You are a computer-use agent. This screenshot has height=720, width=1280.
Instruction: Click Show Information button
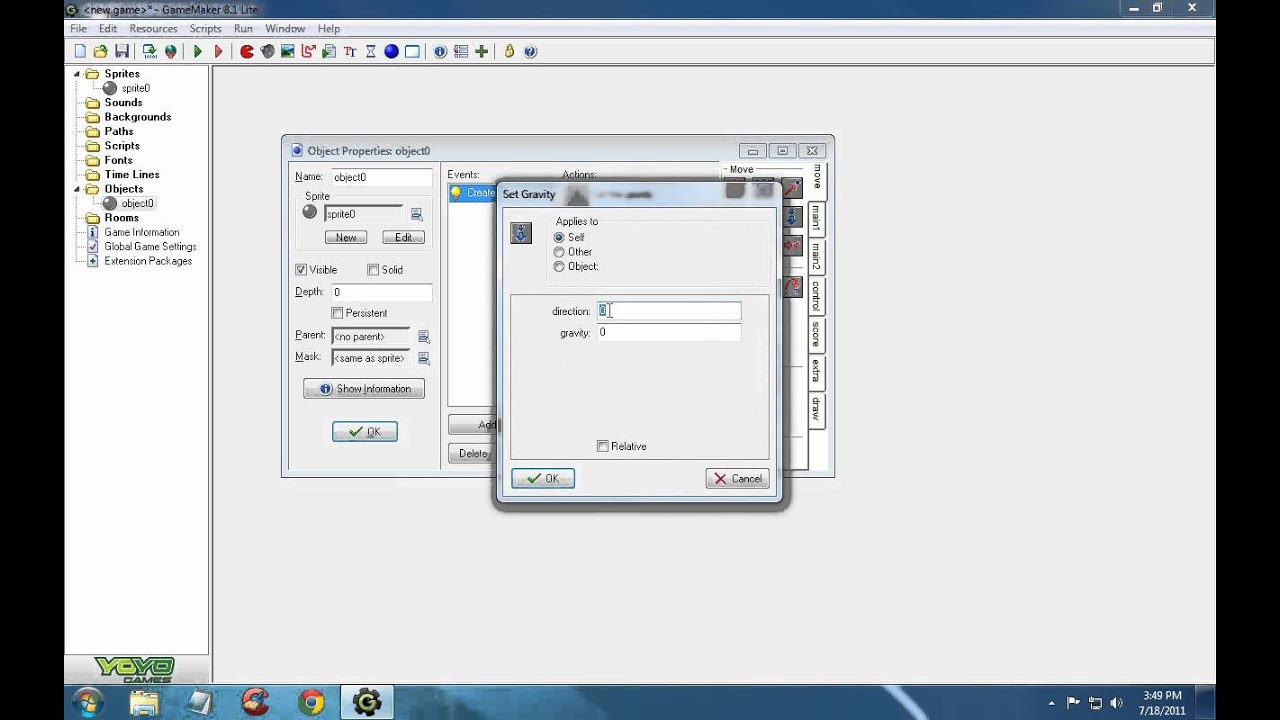[x=364, y=389]
